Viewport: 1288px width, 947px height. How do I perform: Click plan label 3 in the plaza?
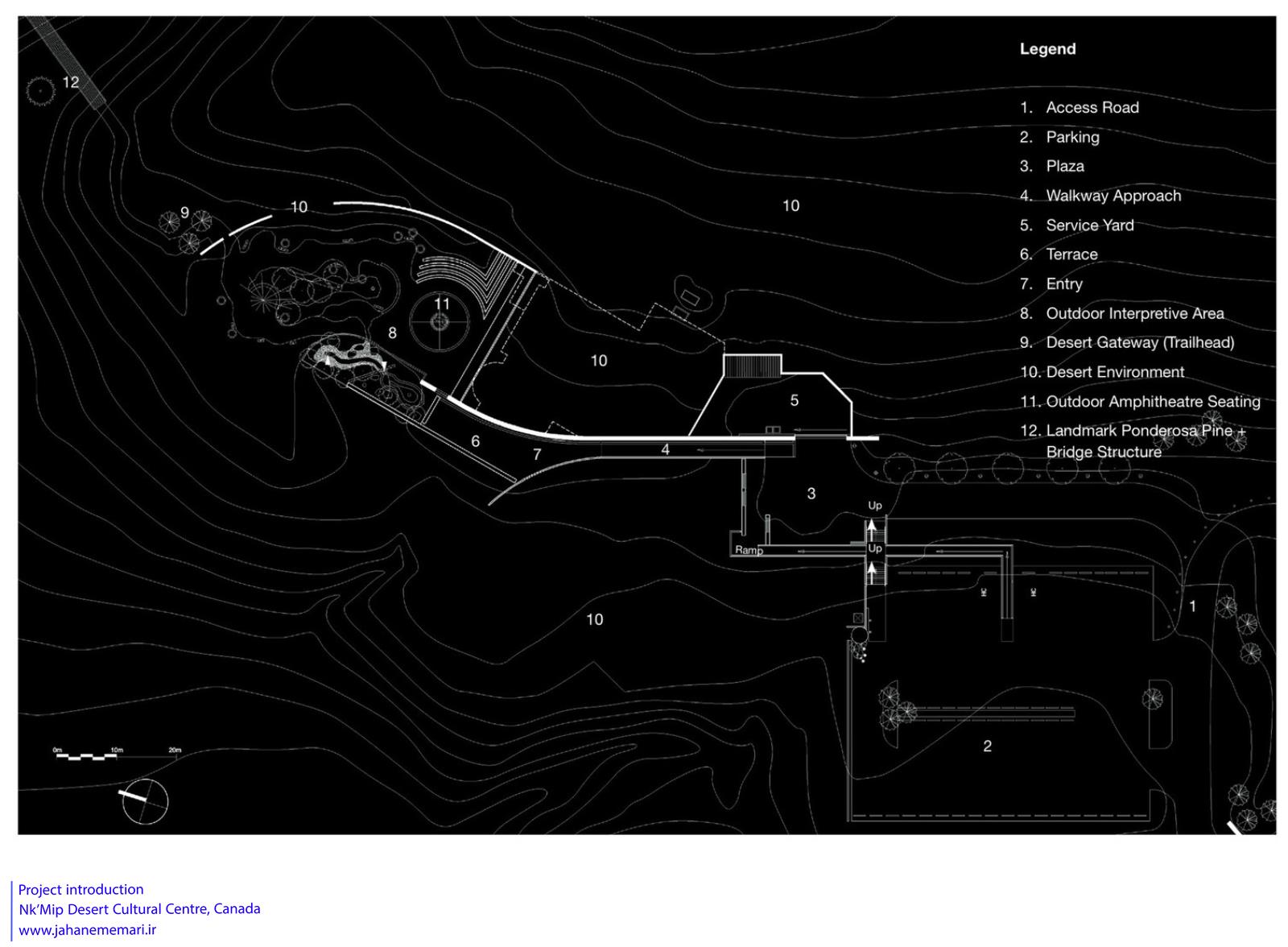point(811,494)
